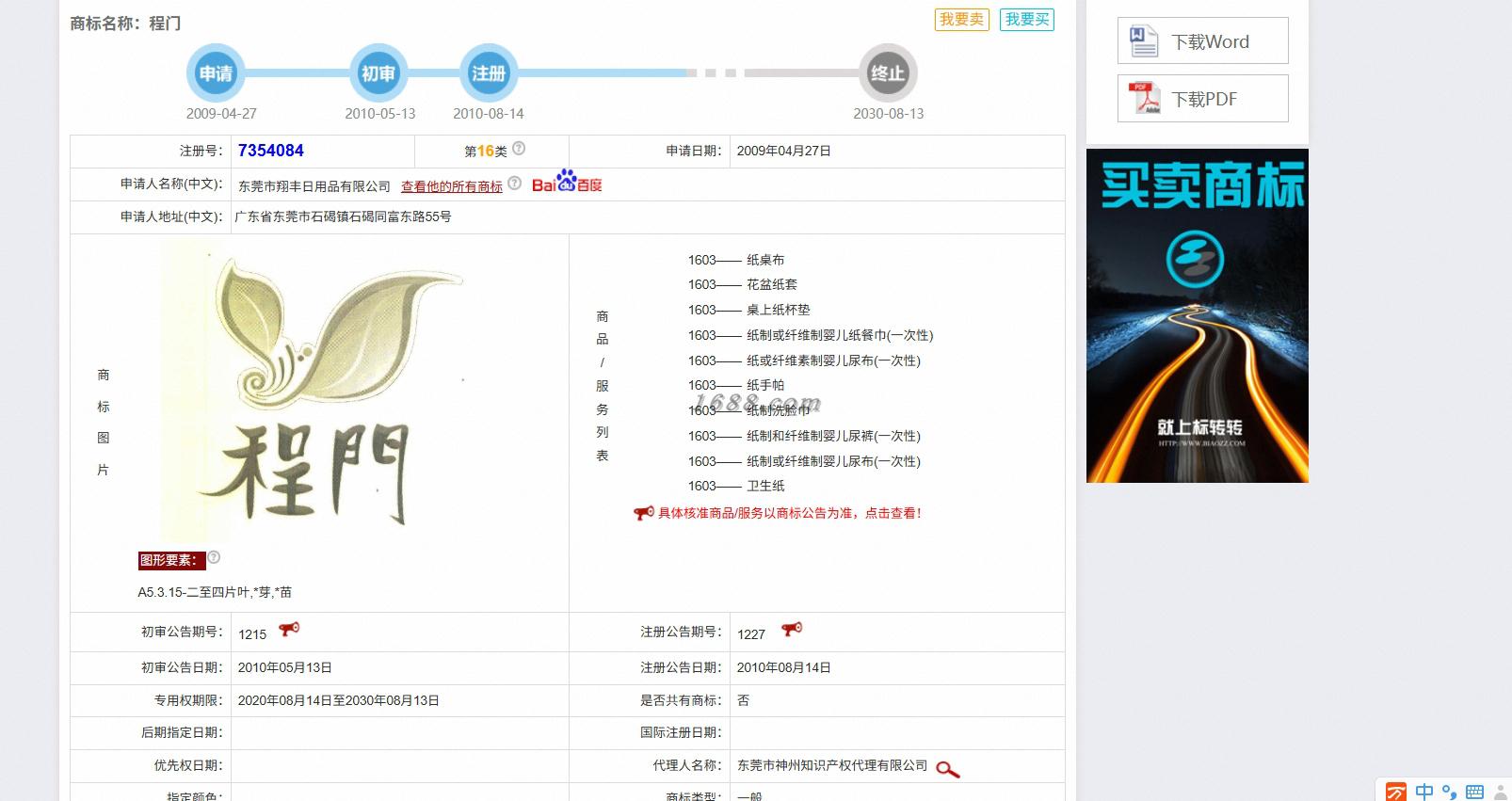The height and width of the screenshot is (801, 1512).
Task: Select the 终止 timeline stage circle
Action: [x=888, y=72]
